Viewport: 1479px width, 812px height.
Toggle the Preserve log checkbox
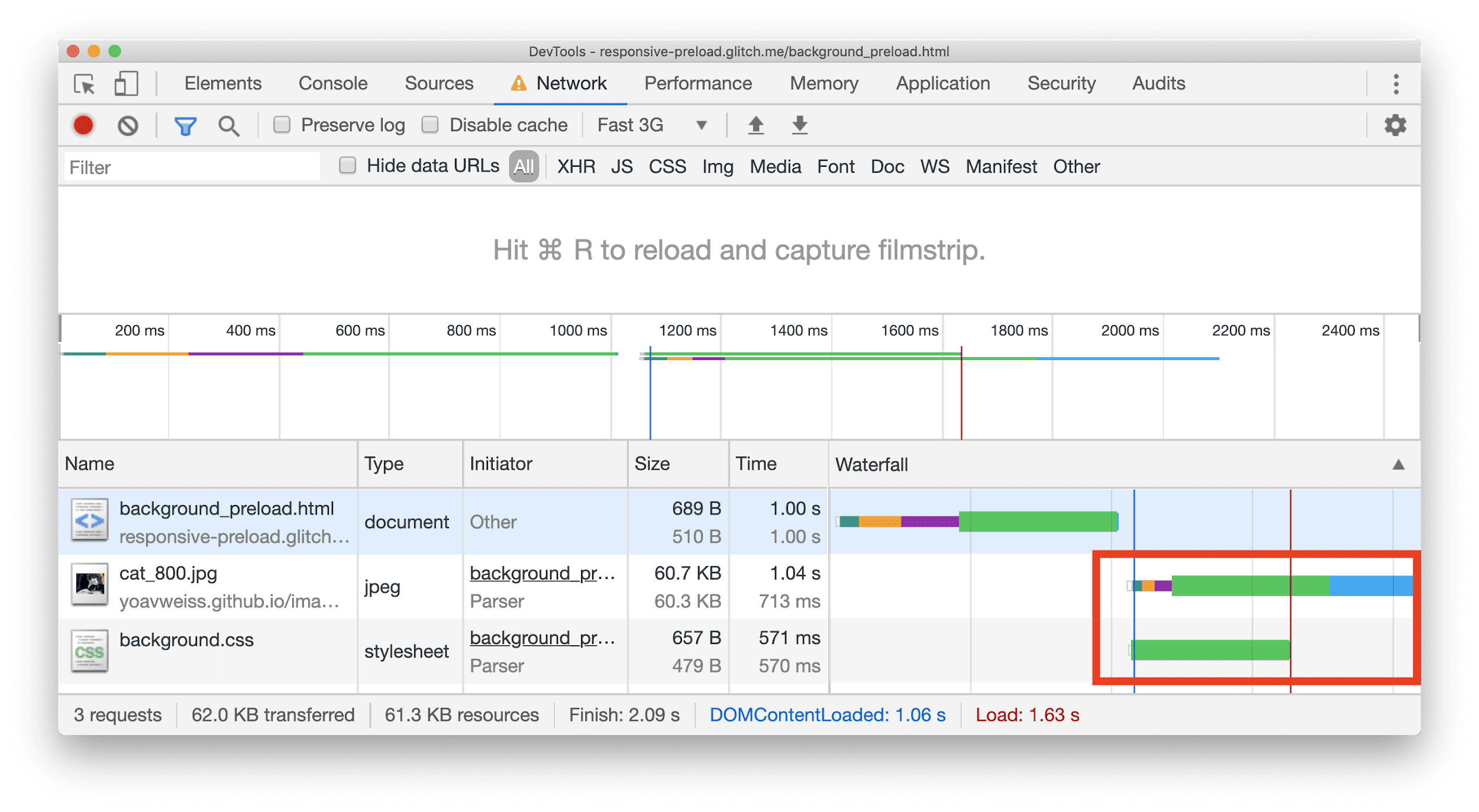click(x=280, y=125)
